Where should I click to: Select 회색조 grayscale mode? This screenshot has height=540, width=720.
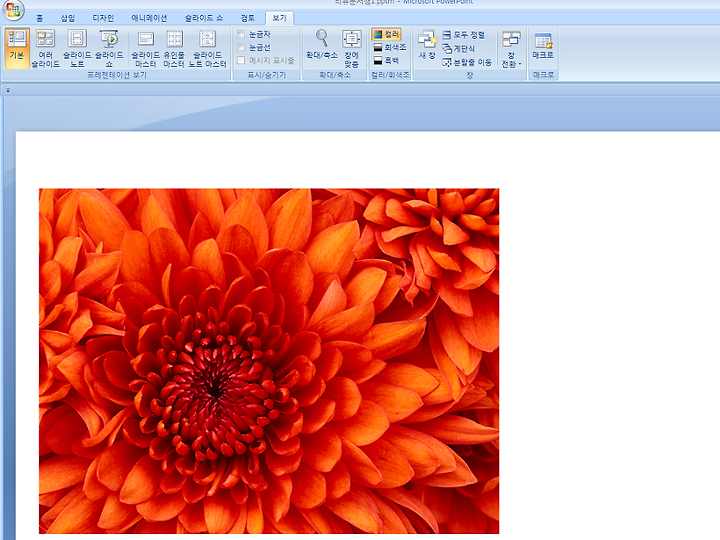(389, 47)
